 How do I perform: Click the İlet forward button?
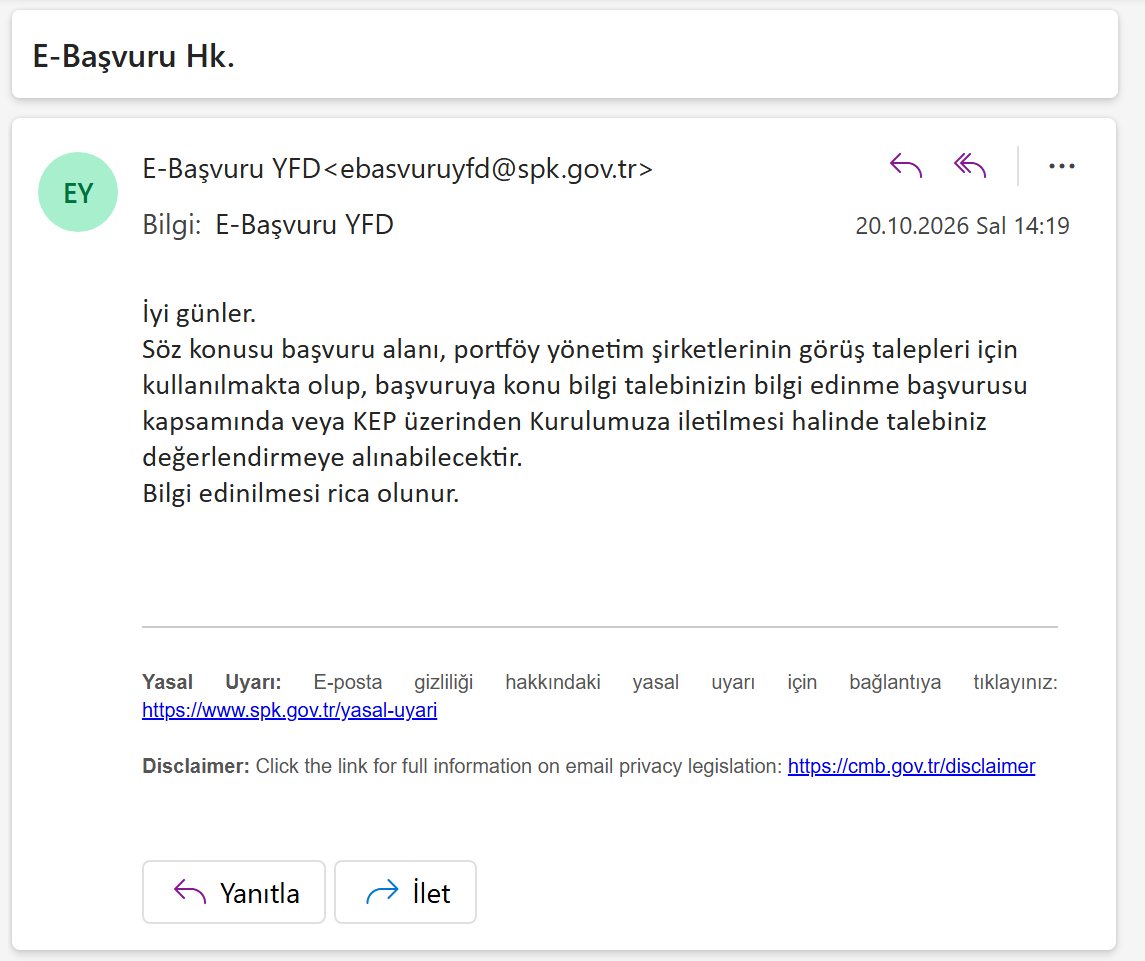tap(405, 892)
